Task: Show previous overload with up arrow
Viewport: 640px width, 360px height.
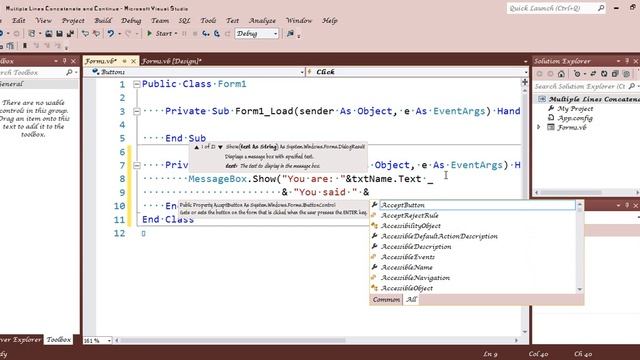Action: click(x=197, y=147)
